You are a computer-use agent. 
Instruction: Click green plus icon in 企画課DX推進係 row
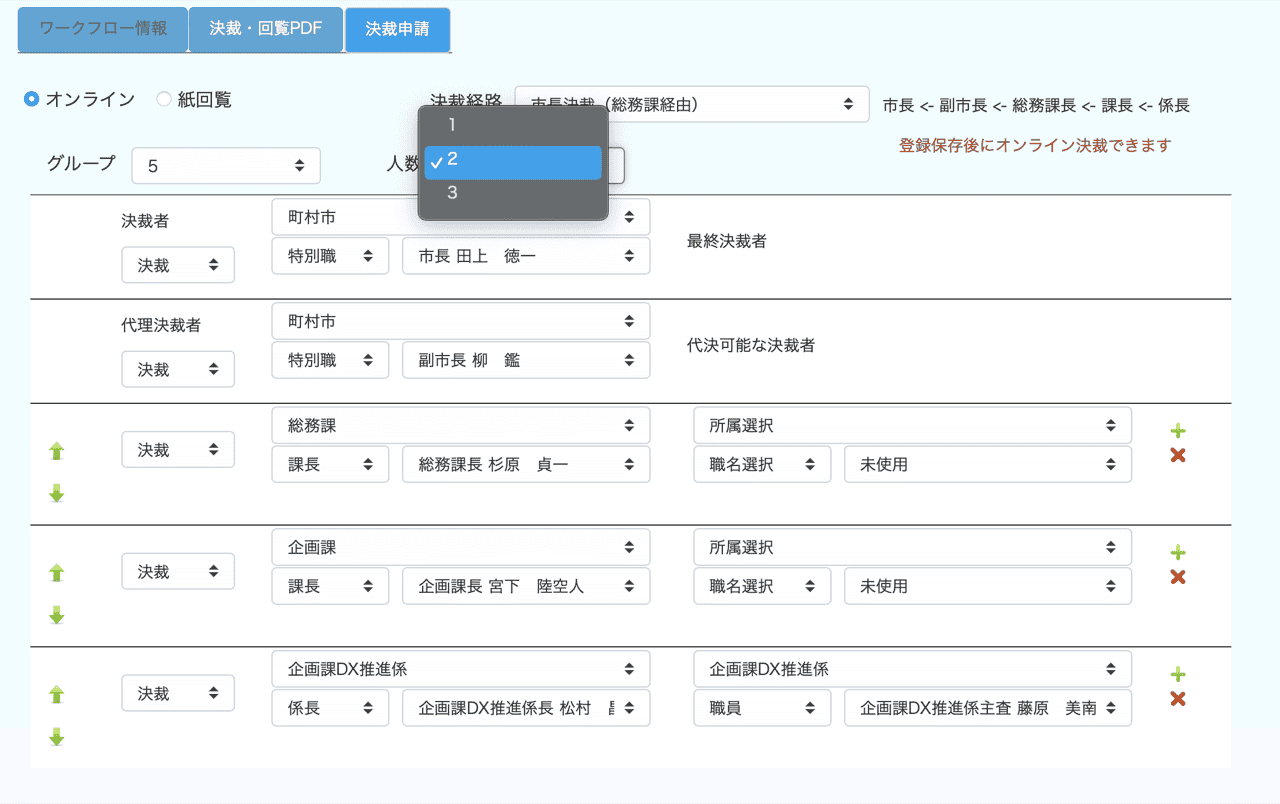click(x=1177, y=674)
